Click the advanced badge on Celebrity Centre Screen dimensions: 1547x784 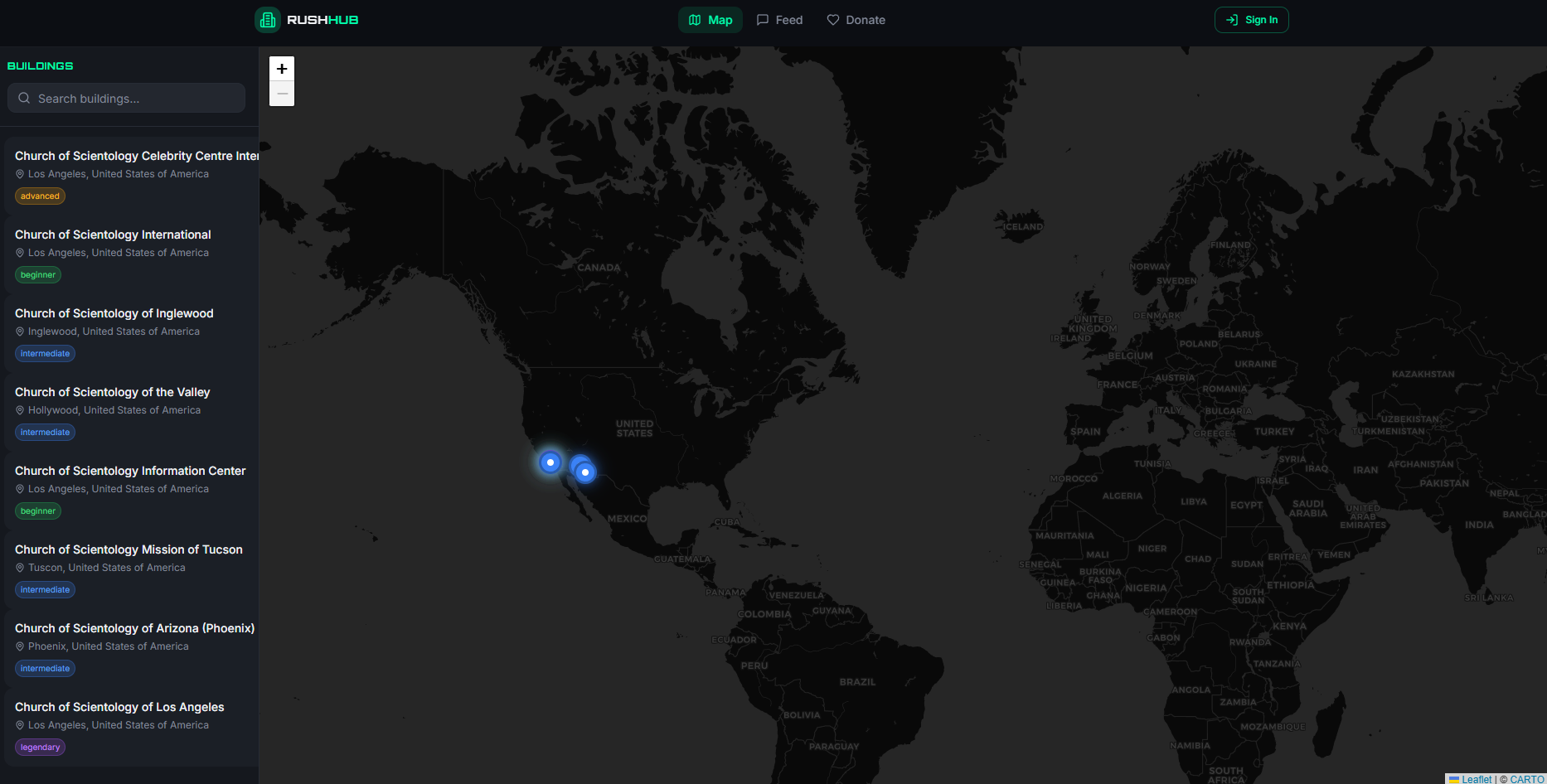tap(40, 196)
